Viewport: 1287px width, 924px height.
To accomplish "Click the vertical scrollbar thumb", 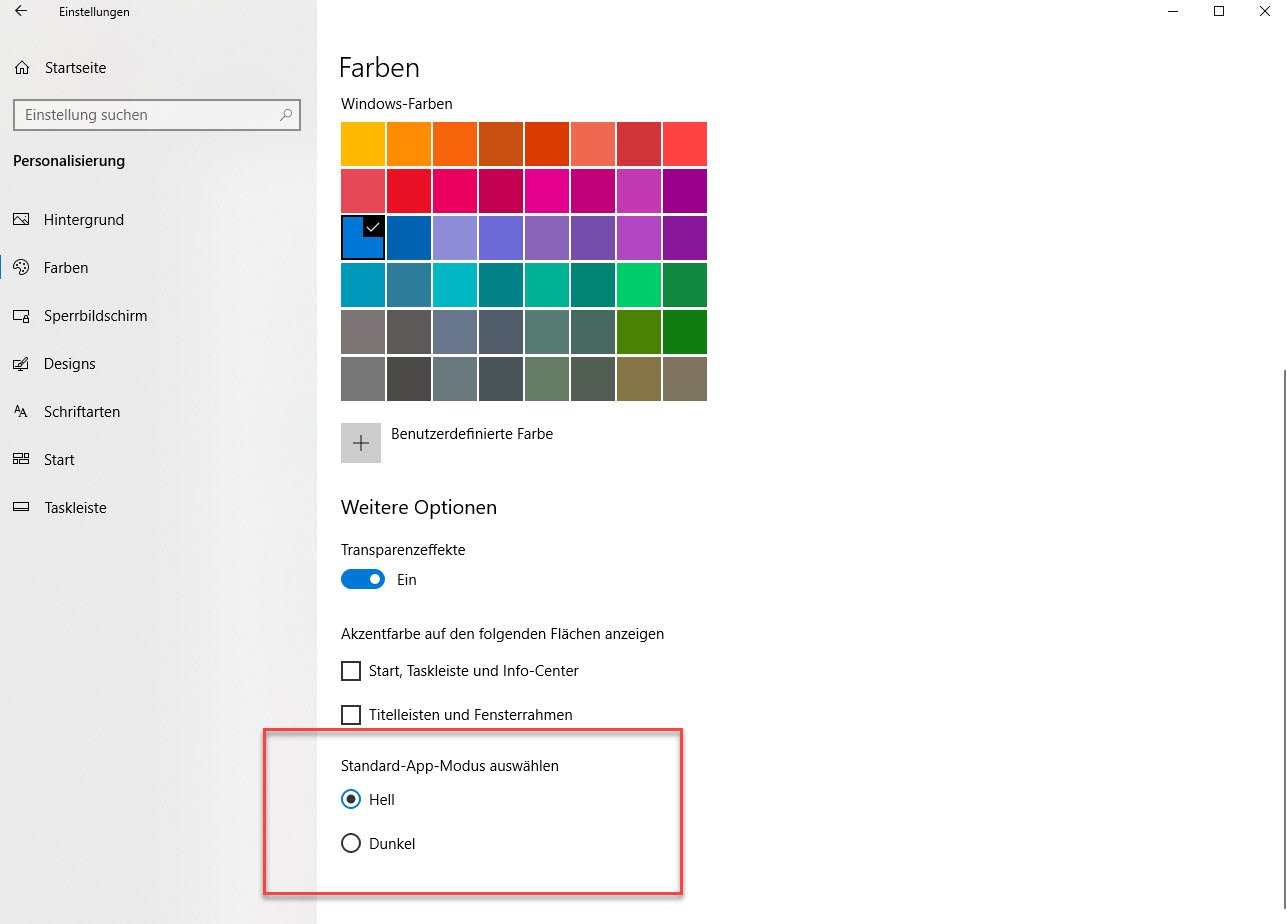I will pyautogui.click(x=1282, y=640).
